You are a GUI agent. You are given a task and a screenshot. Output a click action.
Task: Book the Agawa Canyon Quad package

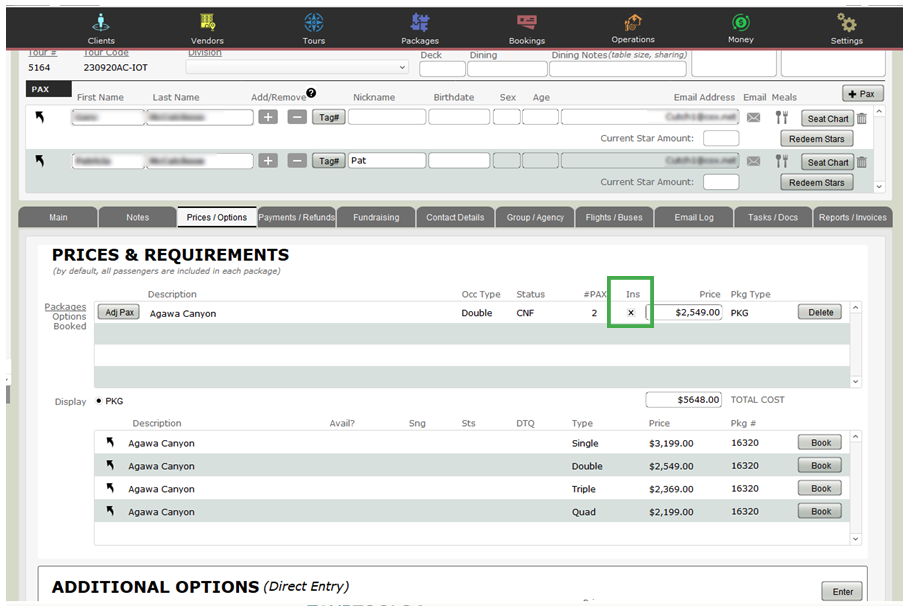[818, 511]
